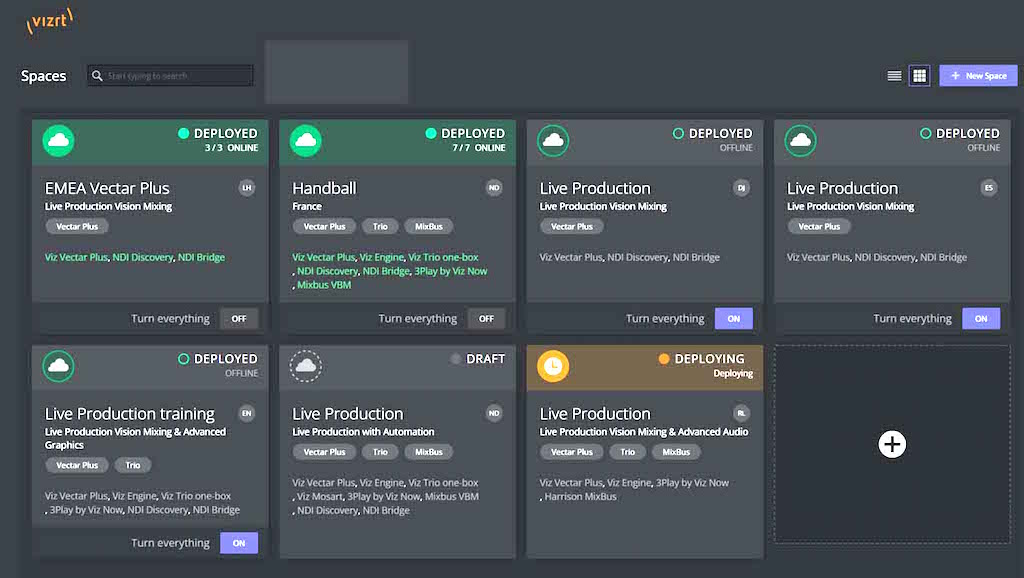
Task: Click the cloud icon on Handball card
Action: [306, 140]
